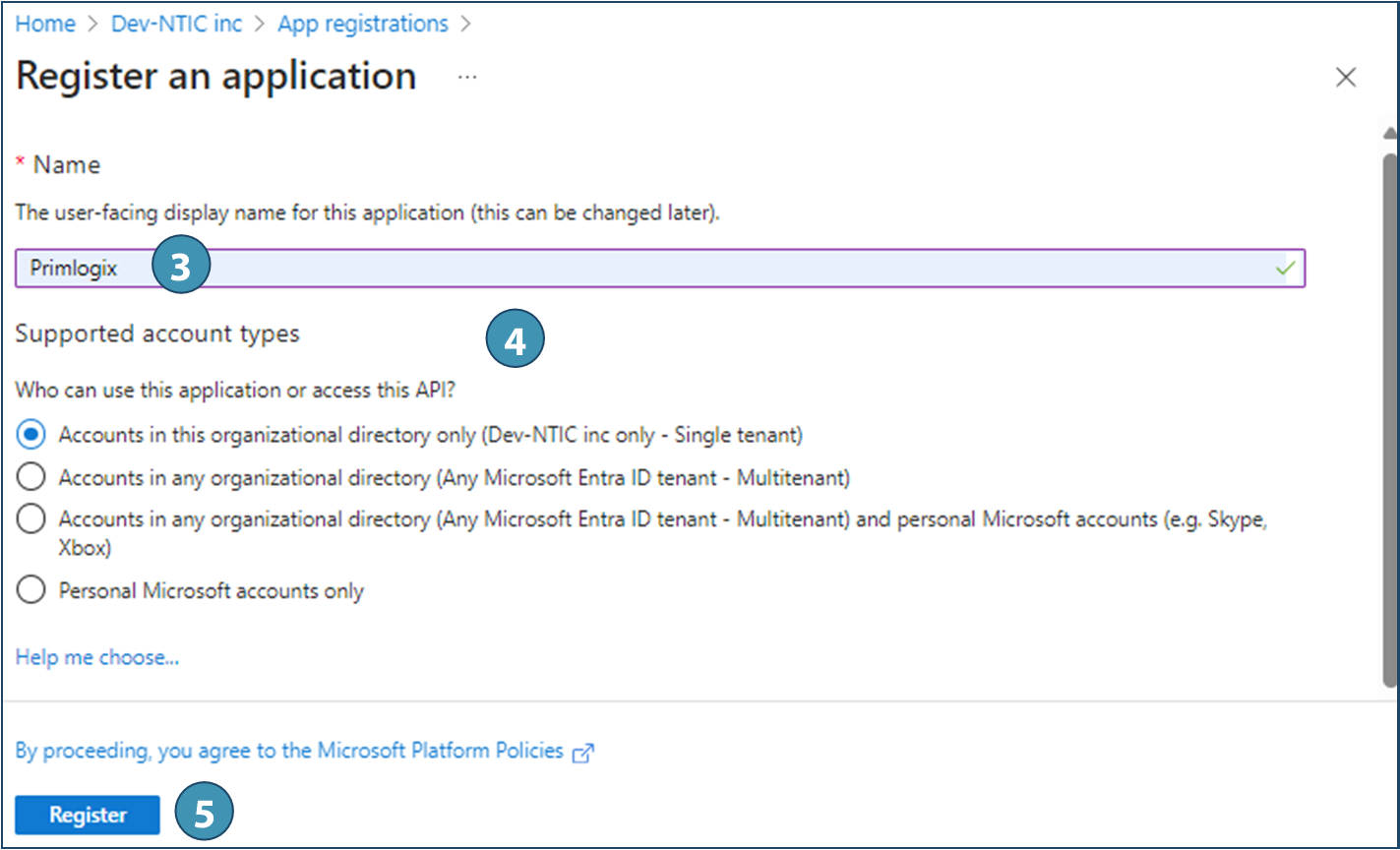
Task: Open the ellipsis more options menu
Action: coord(467,77)
